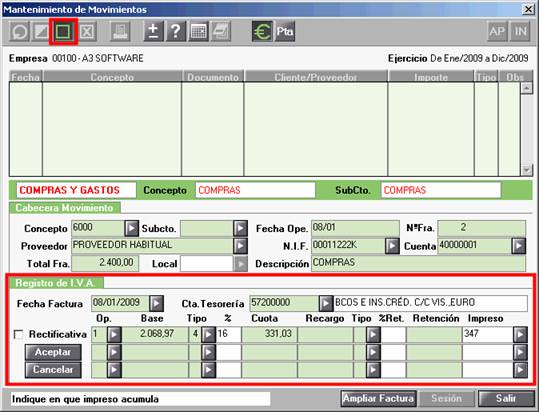The width and height of the screenshot is (539, 412).
Task: Click the AP toolbar button
Action: [x=497, y=32]
